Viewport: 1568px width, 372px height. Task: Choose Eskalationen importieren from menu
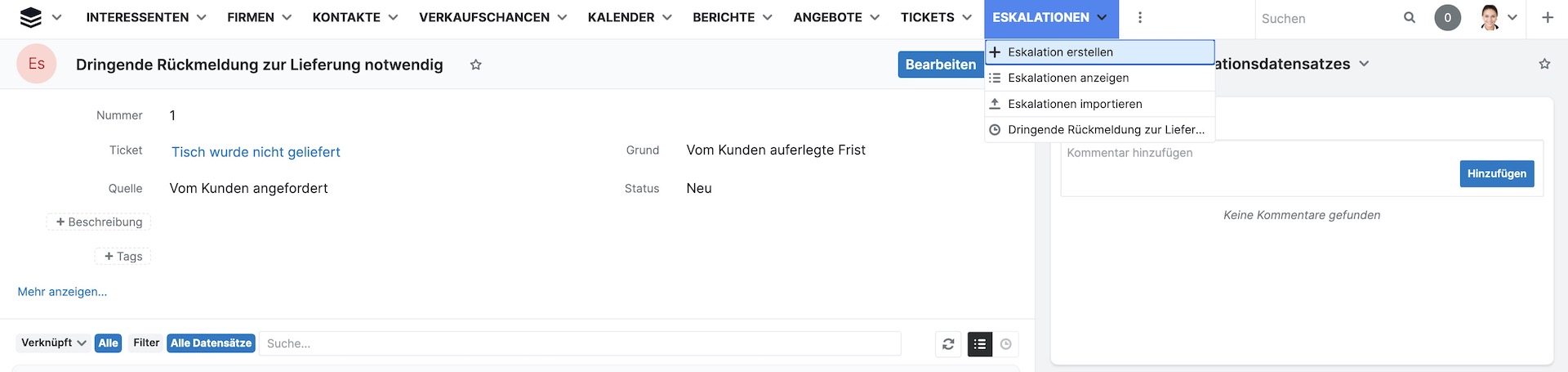1075,104
